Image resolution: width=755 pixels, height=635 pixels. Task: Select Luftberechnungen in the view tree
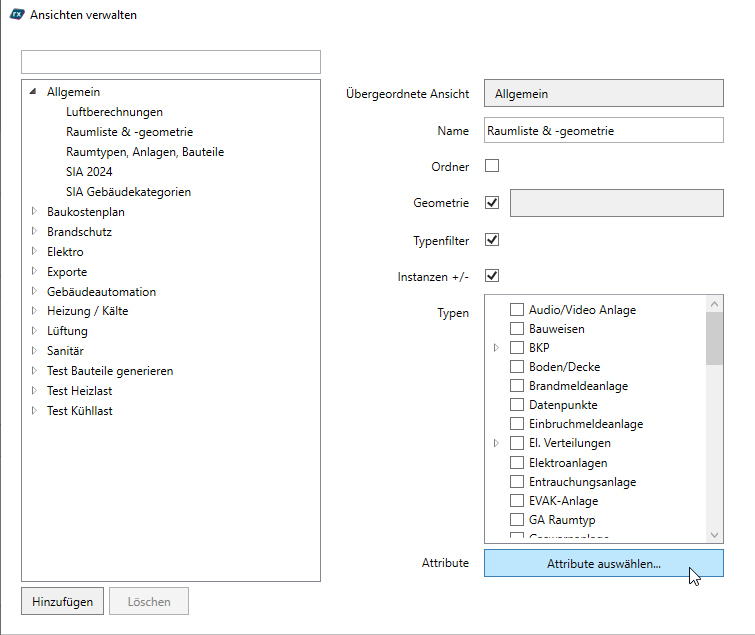point(114,112)
